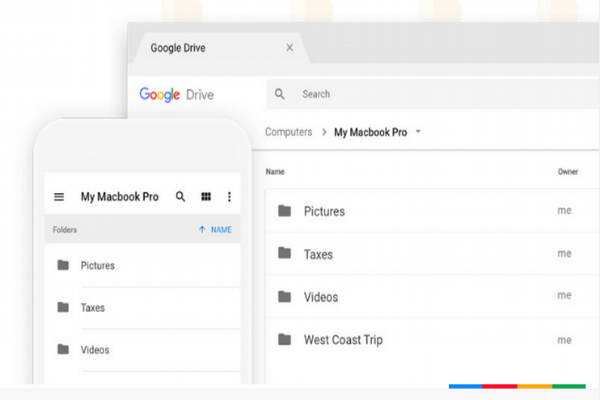Click the Pictures folder icon on phone
Image resolution: width=600 pixels, height=400 pixels.
[63, 265]
